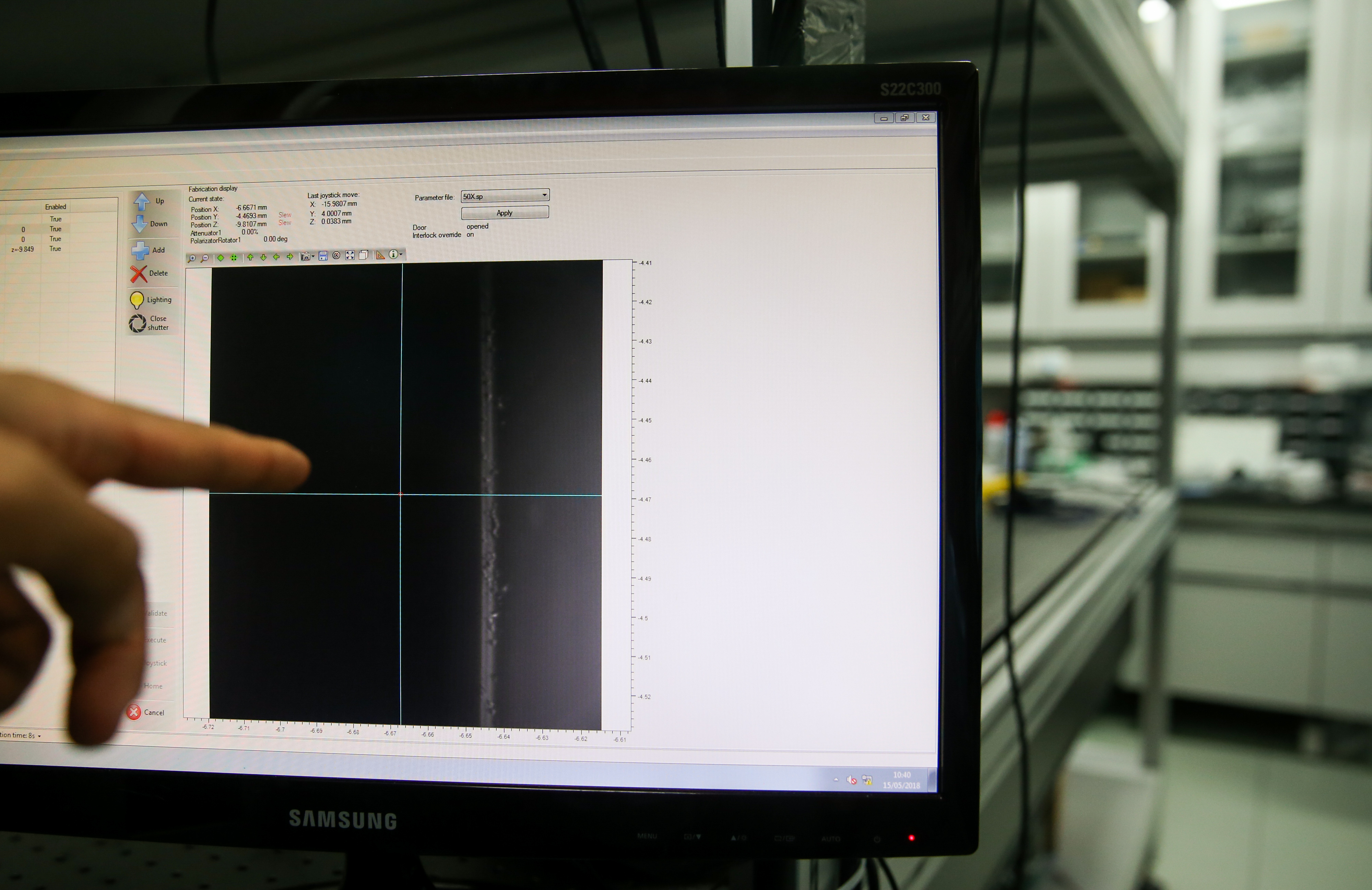1372x890 pixels.
Task: Click the Enabled column header
Action: point(56,207)
